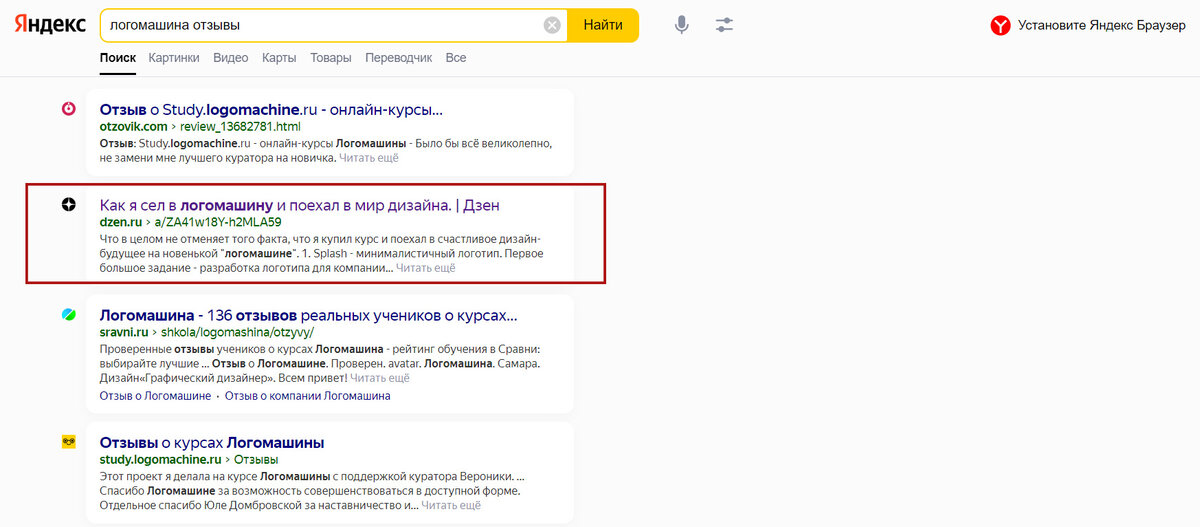Click the review_13682781.html path link
The image size is (1200, 527).
[x=240, y=127]
